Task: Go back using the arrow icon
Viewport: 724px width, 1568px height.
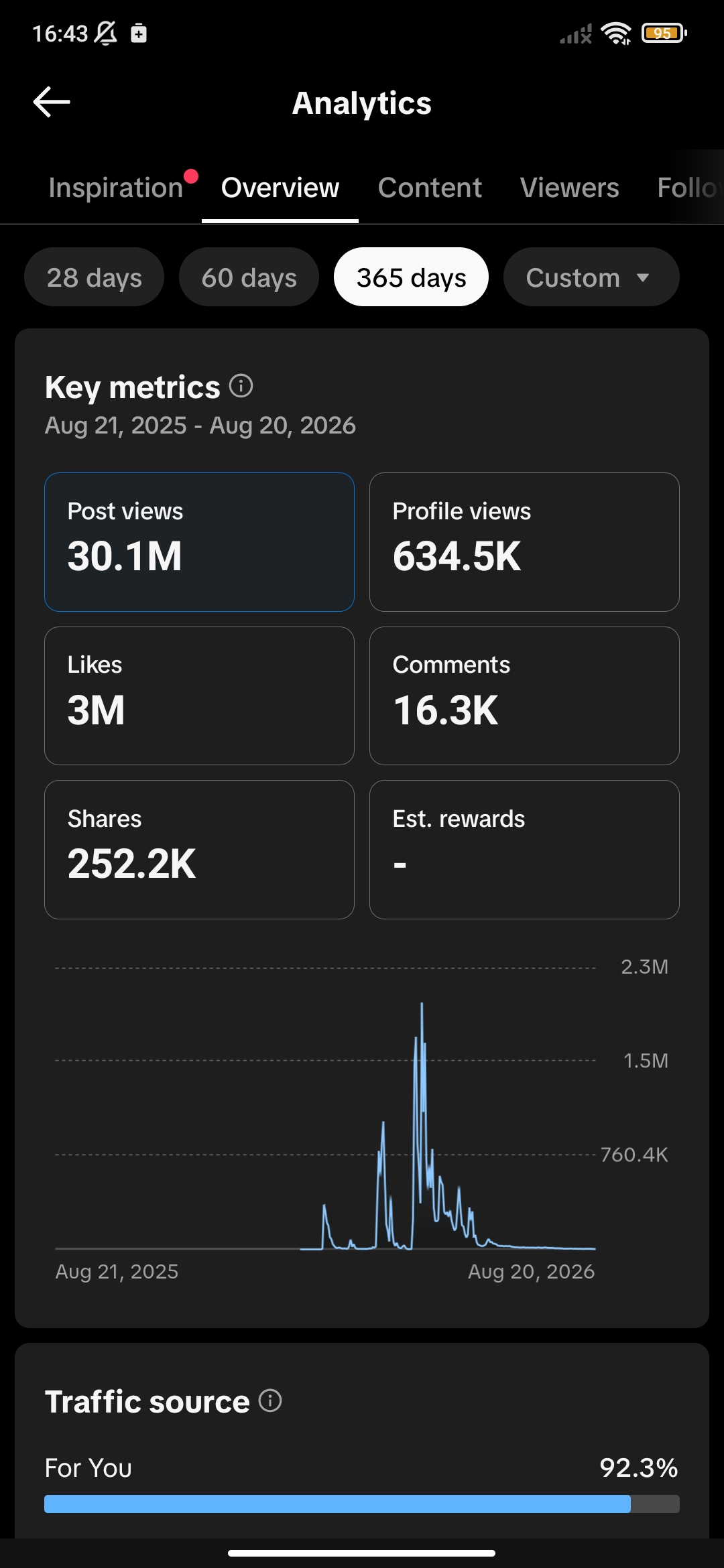Action: [x=52, y=102]
